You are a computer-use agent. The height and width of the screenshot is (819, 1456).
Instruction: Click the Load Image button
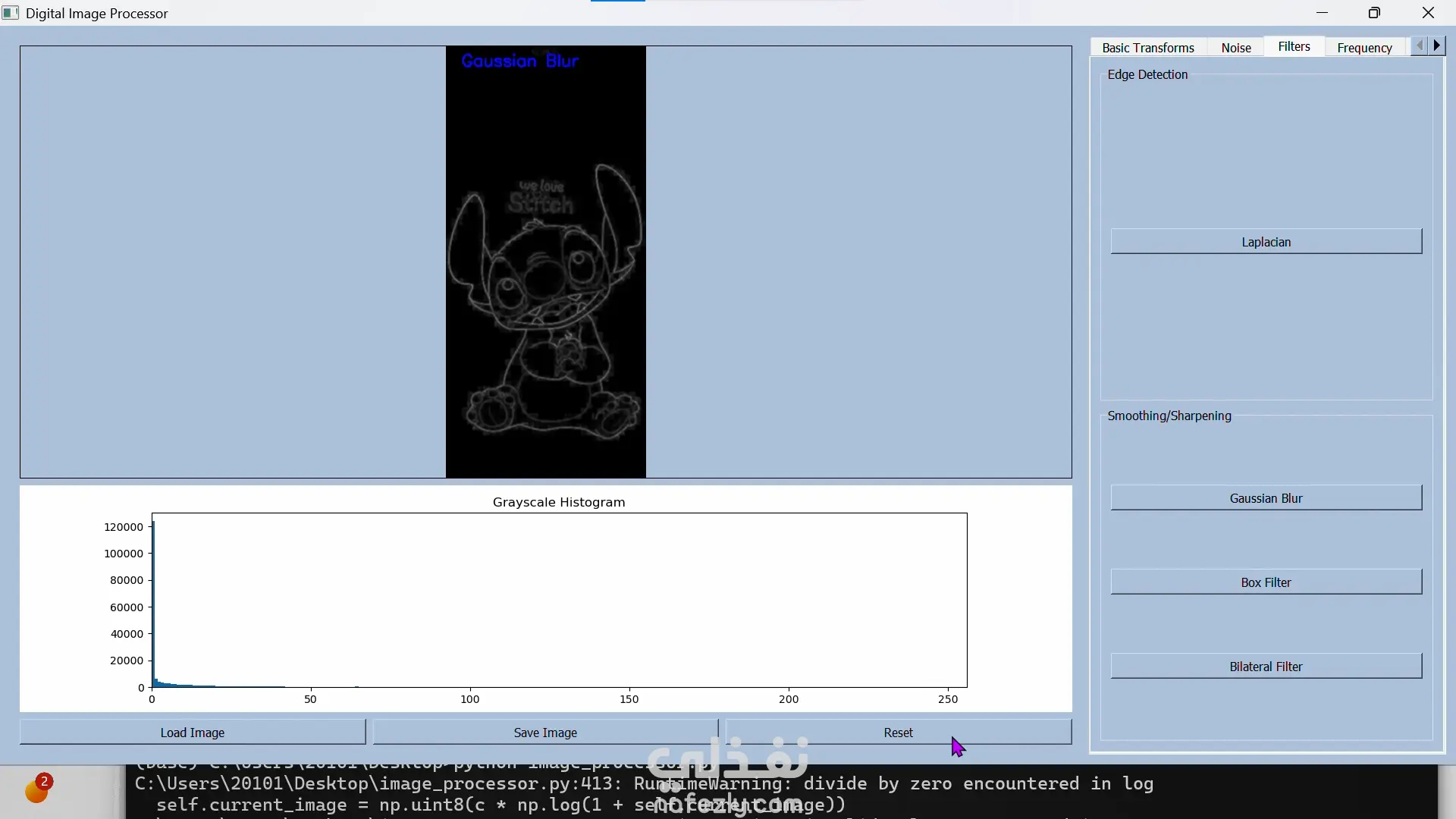(x=193, y=733)
